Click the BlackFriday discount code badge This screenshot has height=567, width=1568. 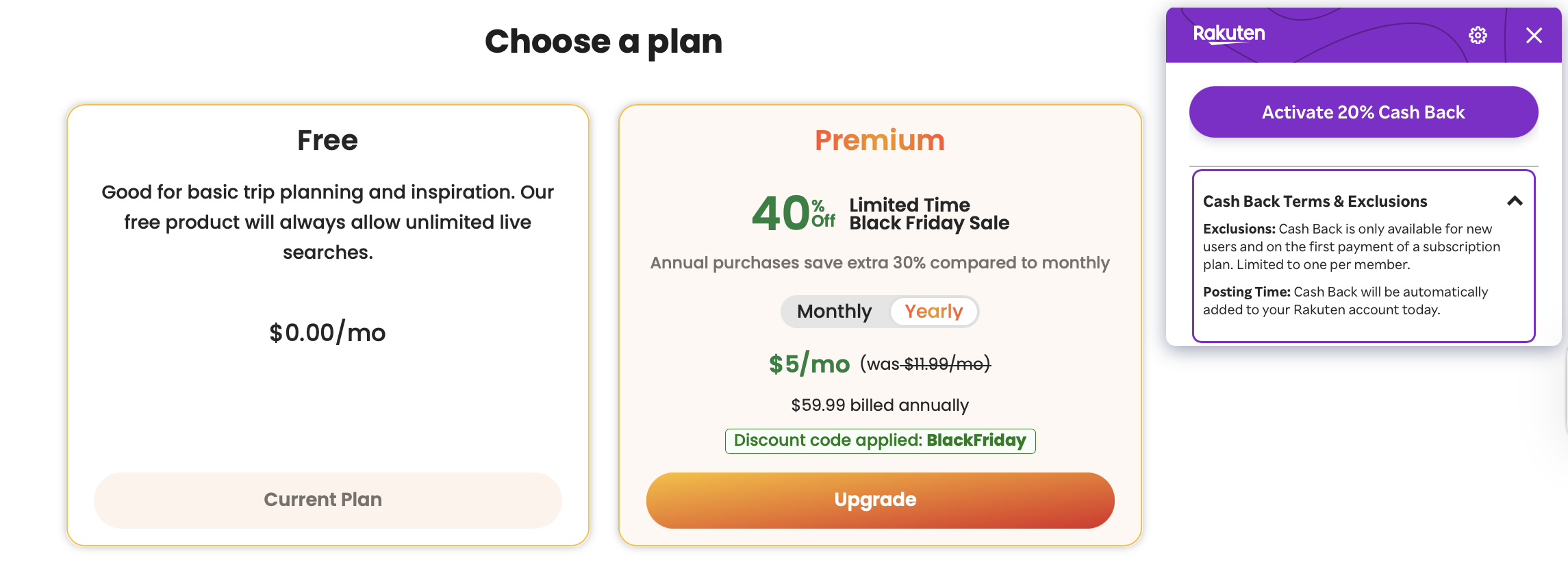tap(880, 441)
